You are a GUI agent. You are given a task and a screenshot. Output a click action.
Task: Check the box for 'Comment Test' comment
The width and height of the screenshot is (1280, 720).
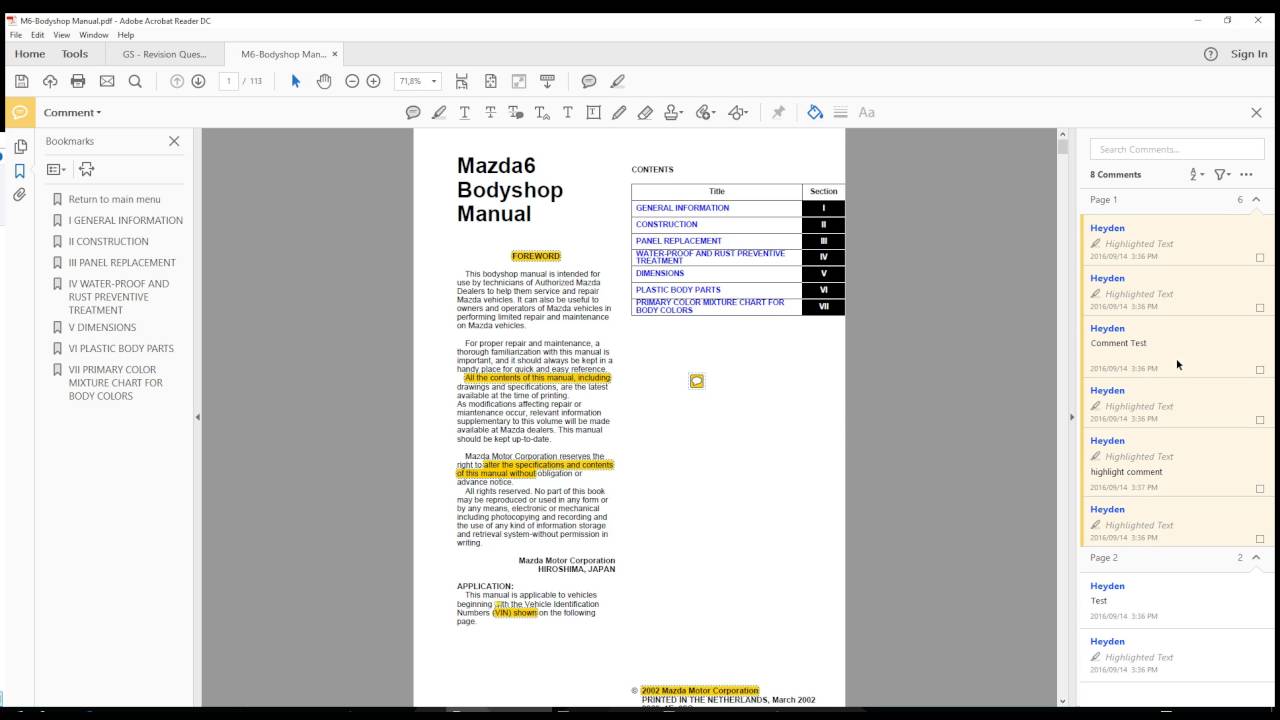point(1260,370)
